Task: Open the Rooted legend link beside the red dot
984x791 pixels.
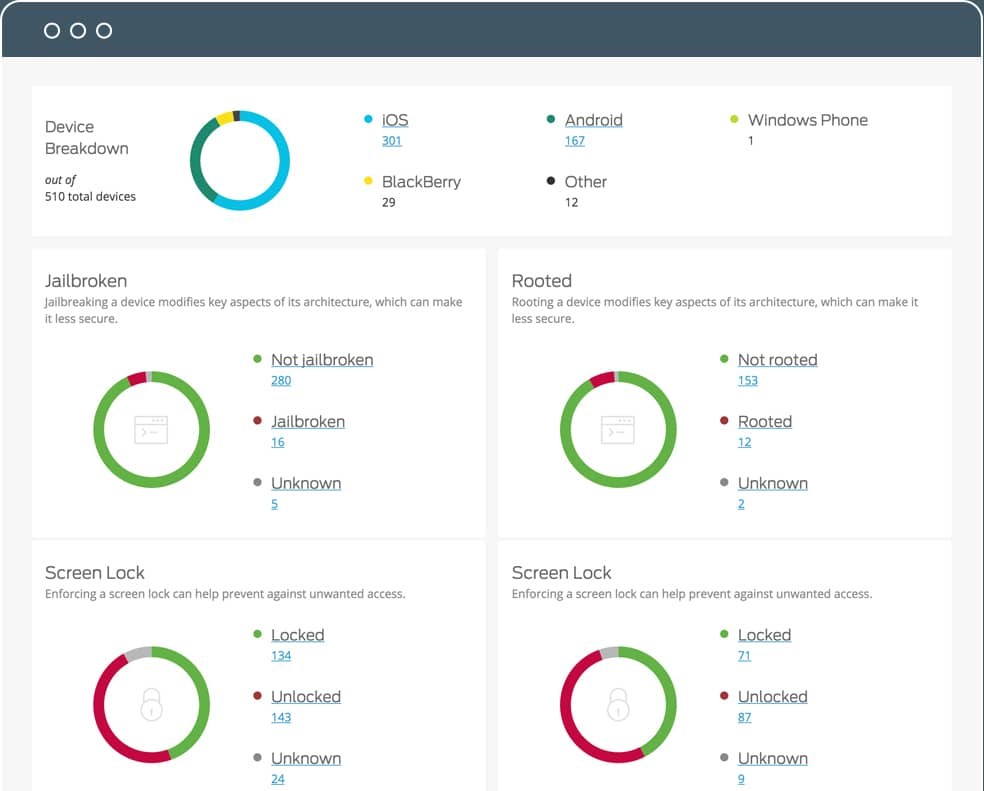Action: tap(765, 421)
